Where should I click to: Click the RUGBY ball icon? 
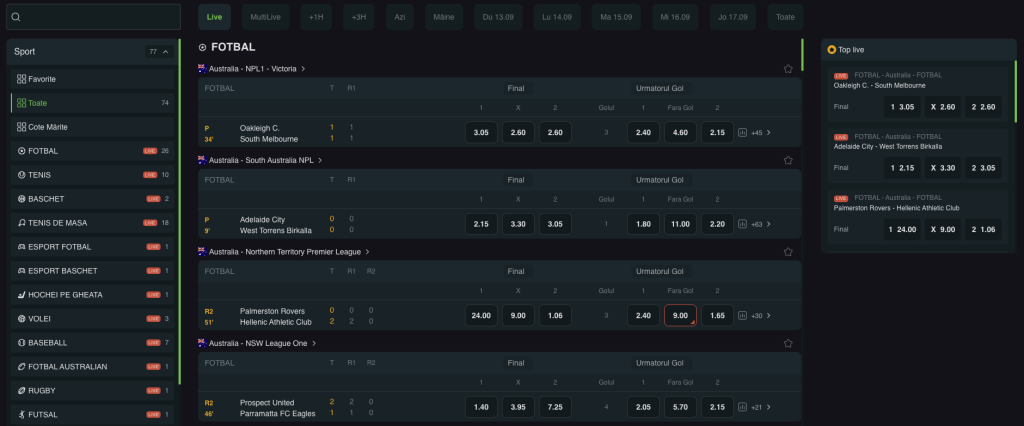click(x=22, y=391)
